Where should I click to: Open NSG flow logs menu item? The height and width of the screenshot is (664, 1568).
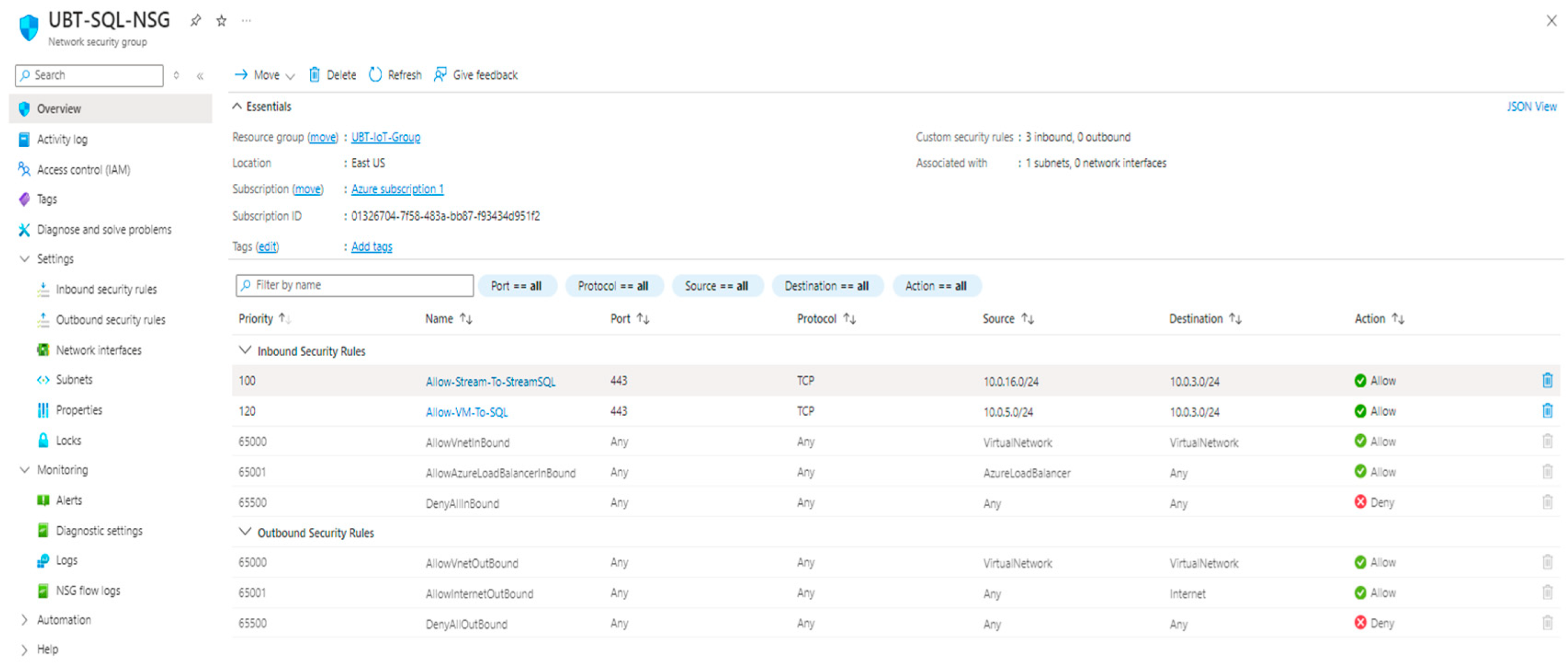click(88, 590)
